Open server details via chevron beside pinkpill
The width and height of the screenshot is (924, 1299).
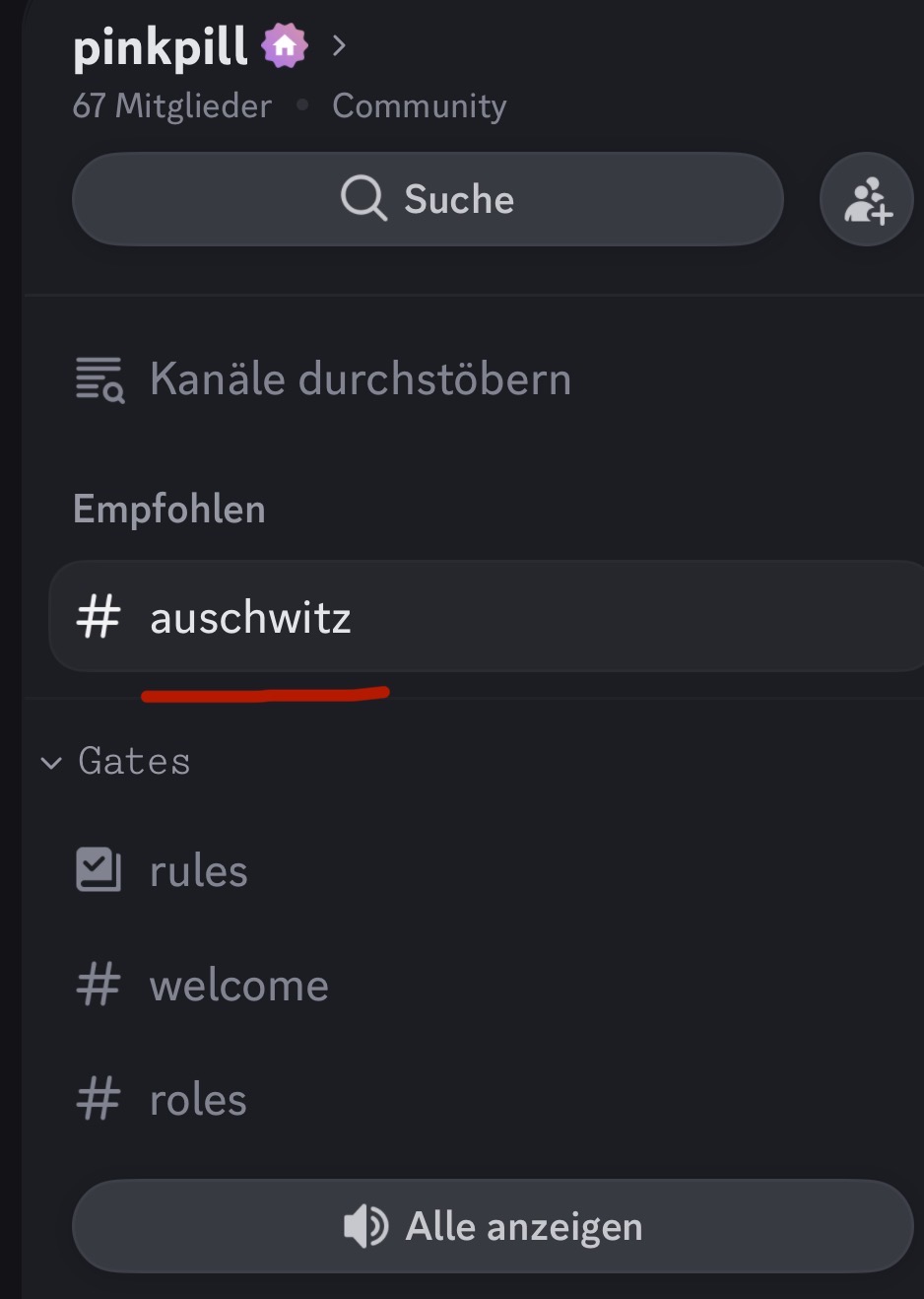pos(339,46)
